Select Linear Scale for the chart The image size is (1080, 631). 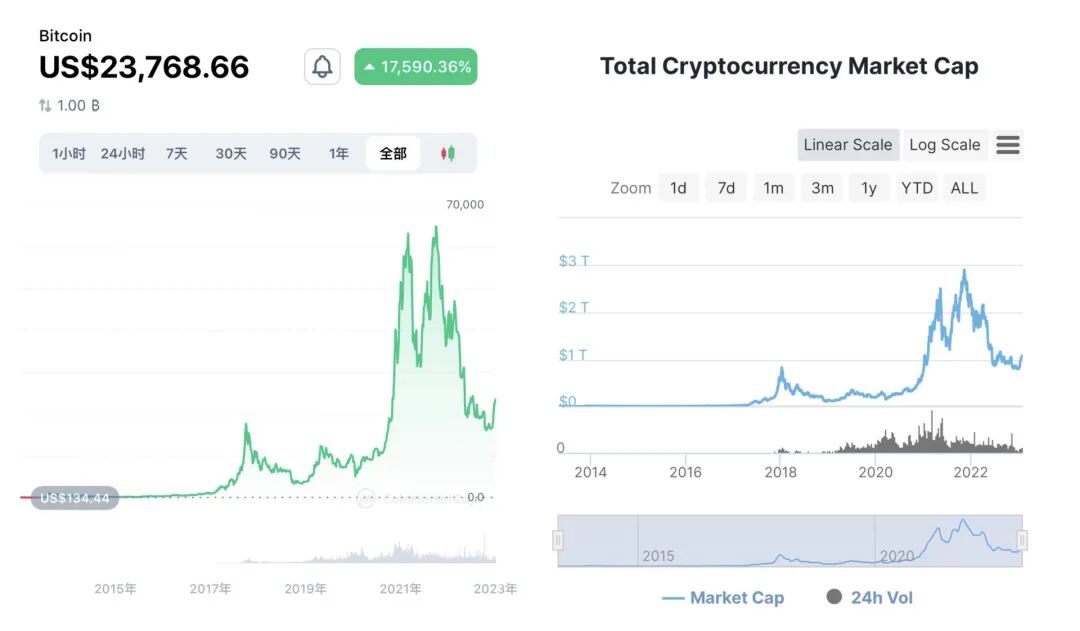(x=847, y=145)
